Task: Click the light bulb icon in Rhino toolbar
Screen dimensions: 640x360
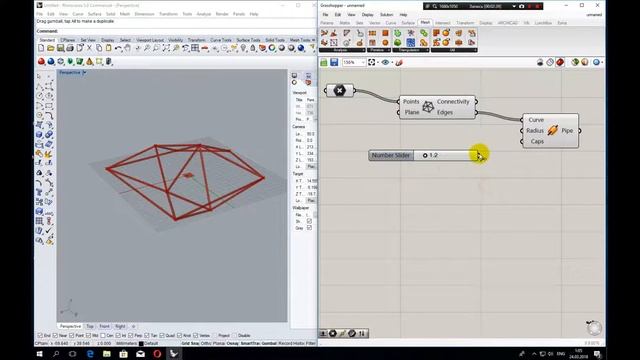Action: pyautogui.click(x=243, y=48)
